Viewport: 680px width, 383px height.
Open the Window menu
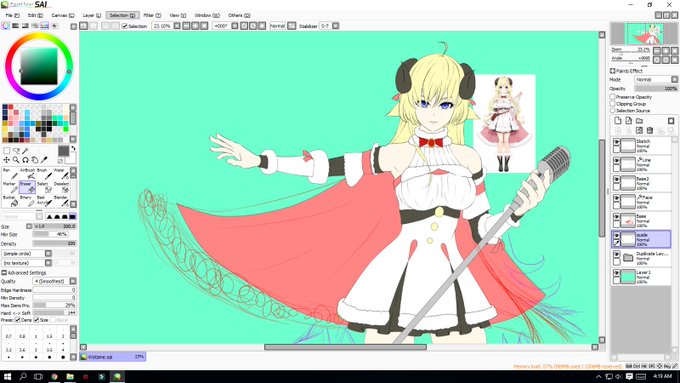tap(207, 15)
